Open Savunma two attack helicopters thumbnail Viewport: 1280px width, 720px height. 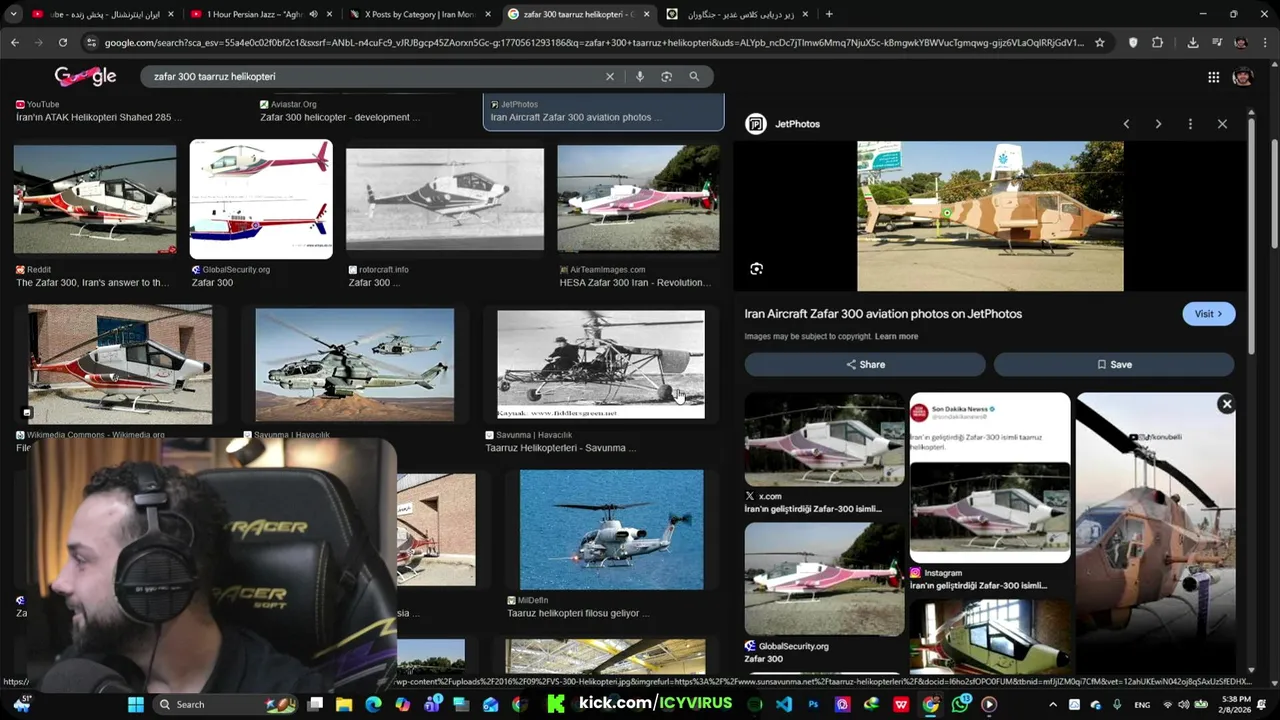click(x=355, y=365)
